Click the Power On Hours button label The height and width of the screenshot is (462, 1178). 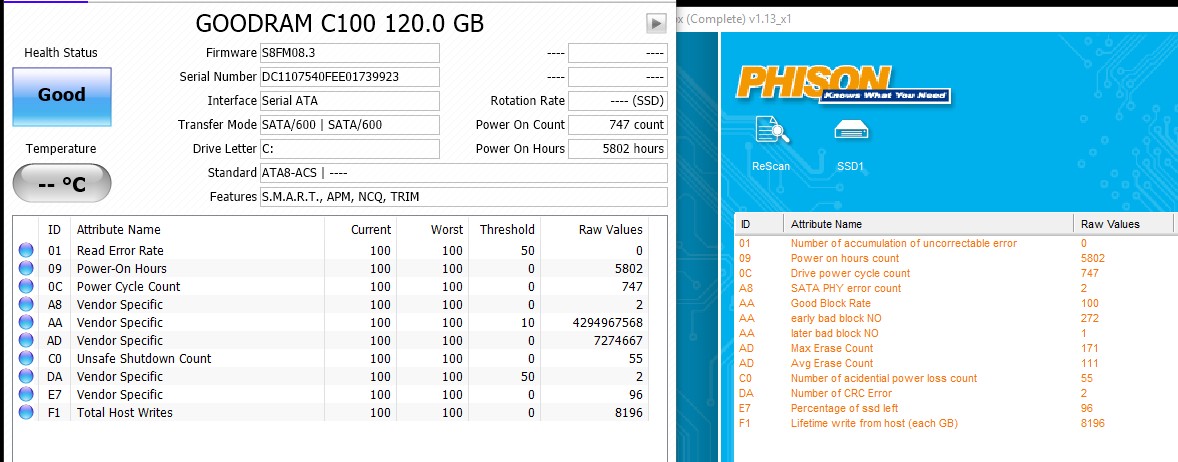(x=520, y=149)
